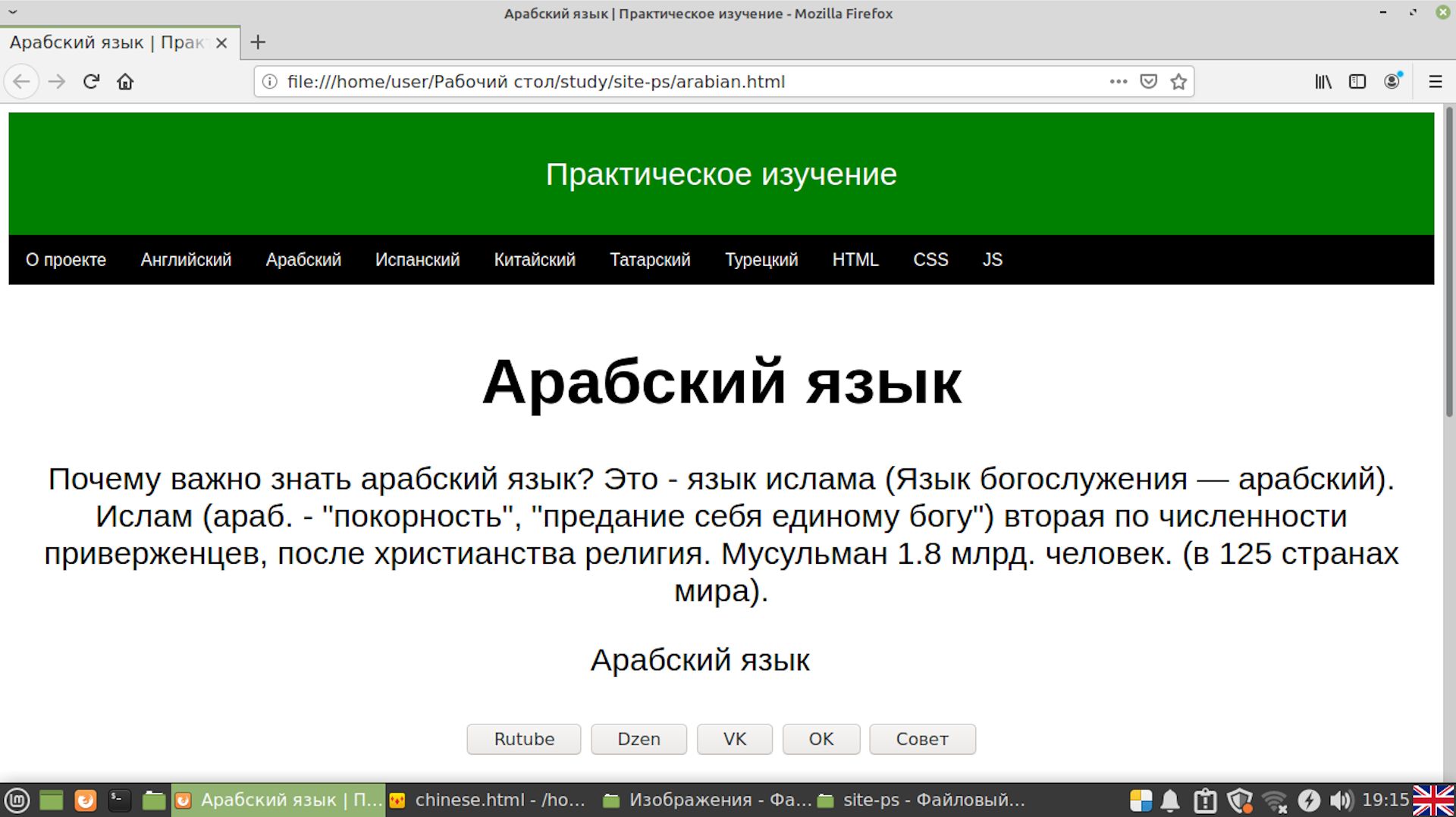Click the notifications bell in system tray

tap(1170, 800)
